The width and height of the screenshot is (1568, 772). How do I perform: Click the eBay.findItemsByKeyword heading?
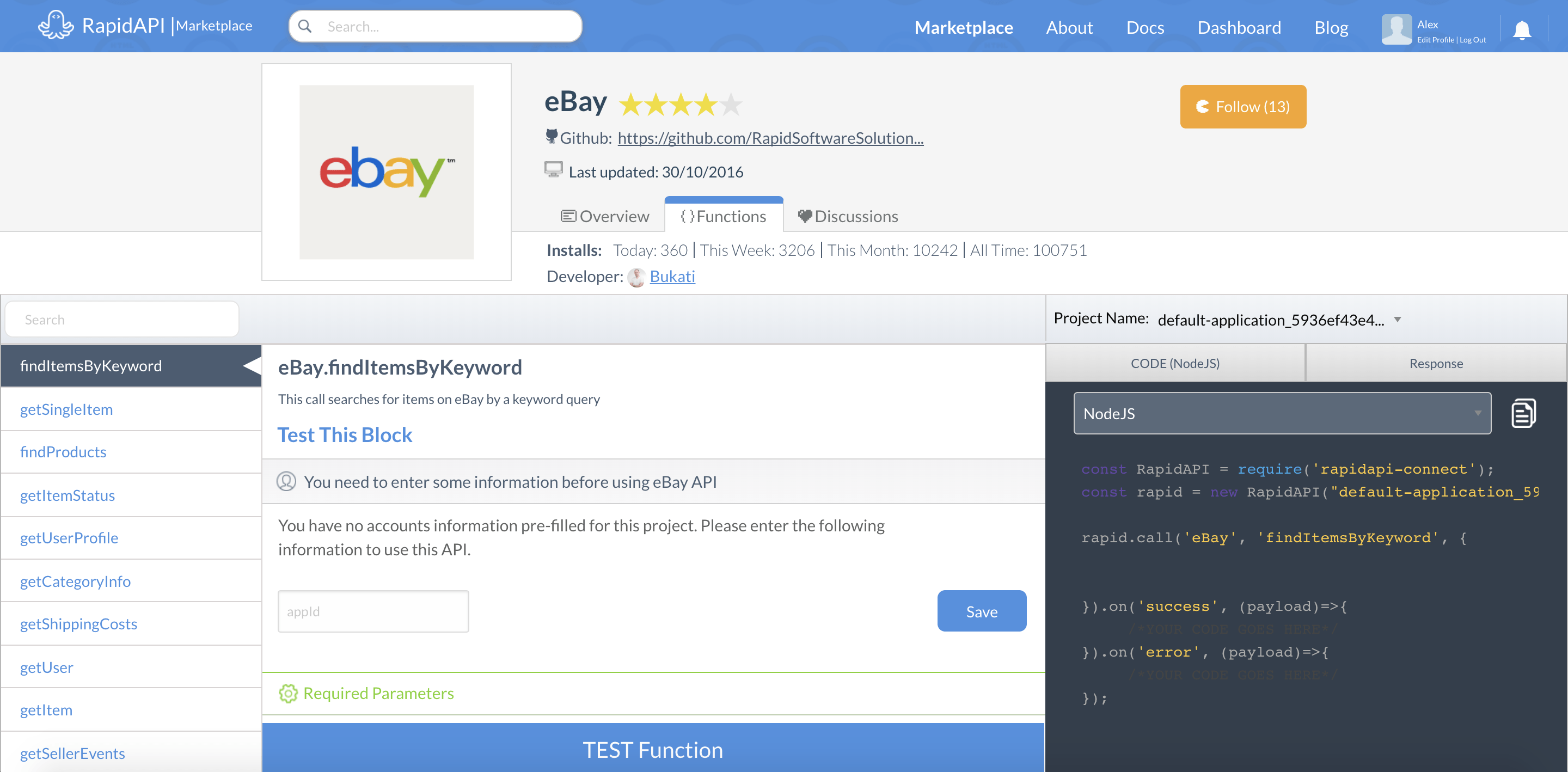click(x=400, y=367)
